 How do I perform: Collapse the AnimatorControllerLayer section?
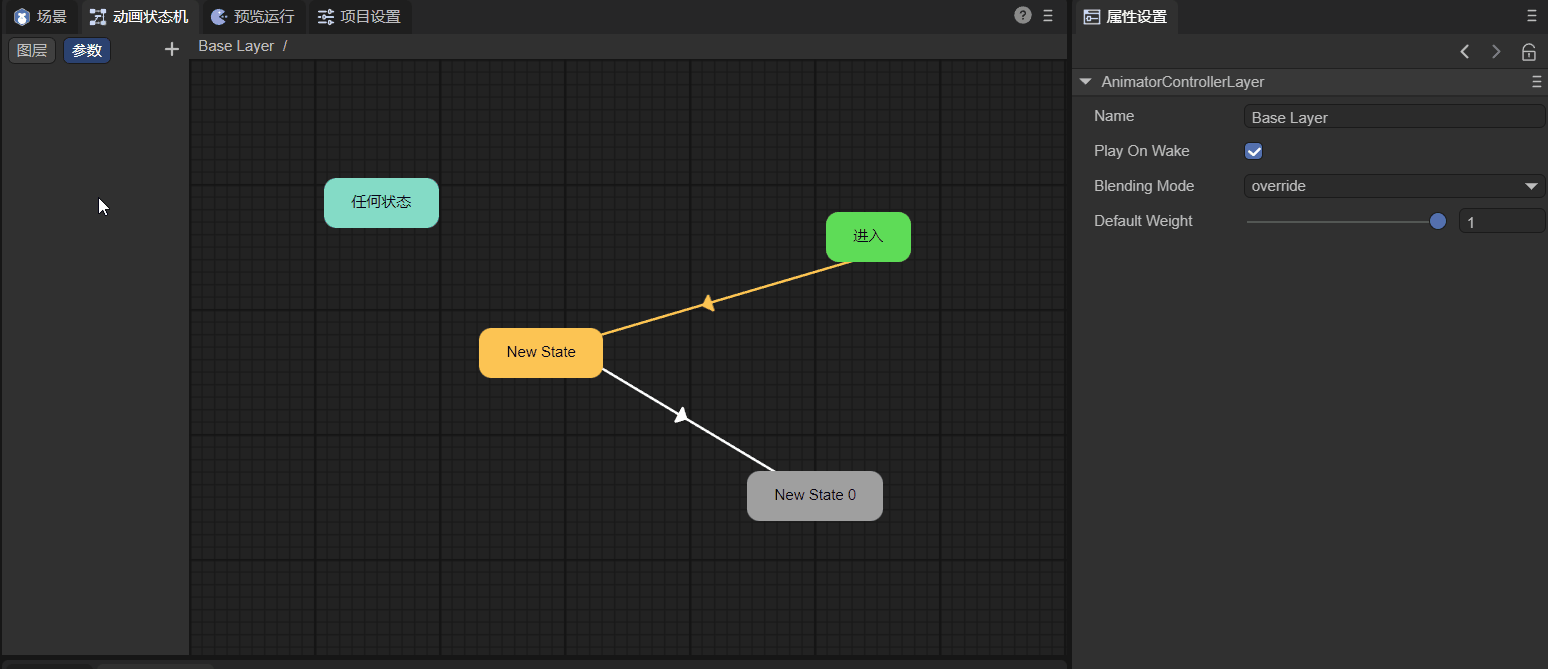[1085, 82]
